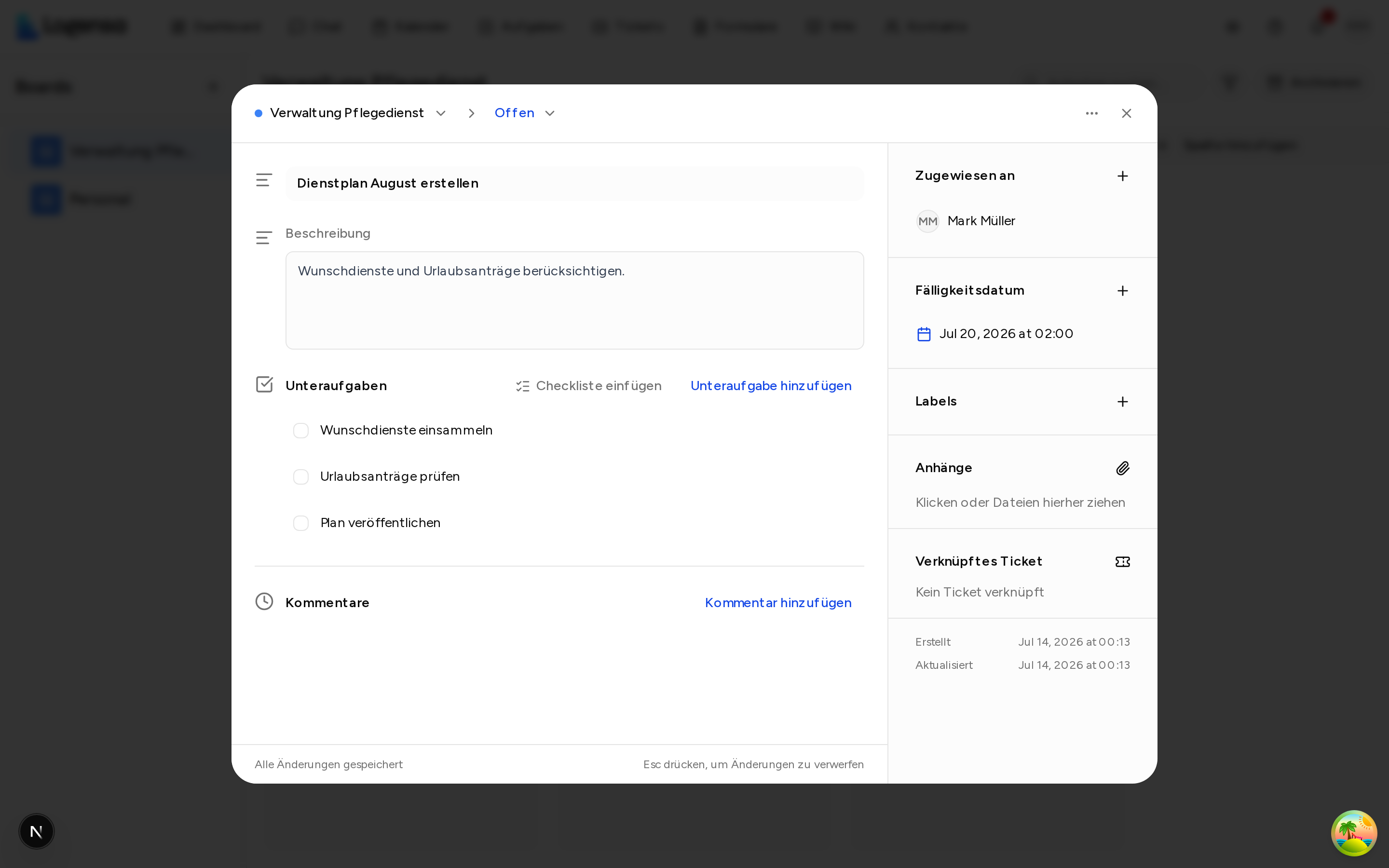Viewport: 1389px width, 868px height.
Task: Edit the title Dienstplan August erstellen
Action: [x=574, y=183]
